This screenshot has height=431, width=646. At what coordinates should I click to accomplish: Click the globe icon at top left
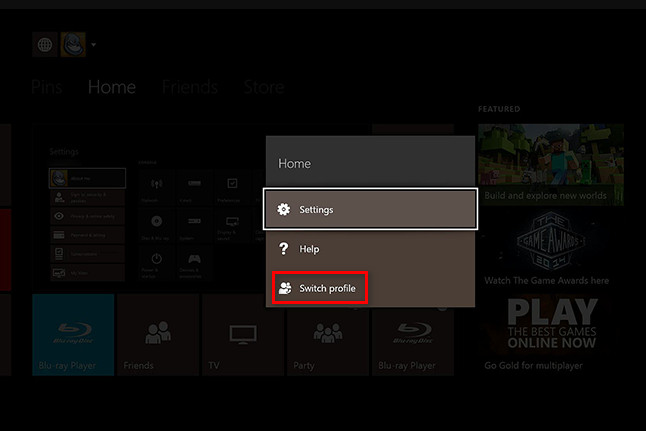(x=45, y=45)
